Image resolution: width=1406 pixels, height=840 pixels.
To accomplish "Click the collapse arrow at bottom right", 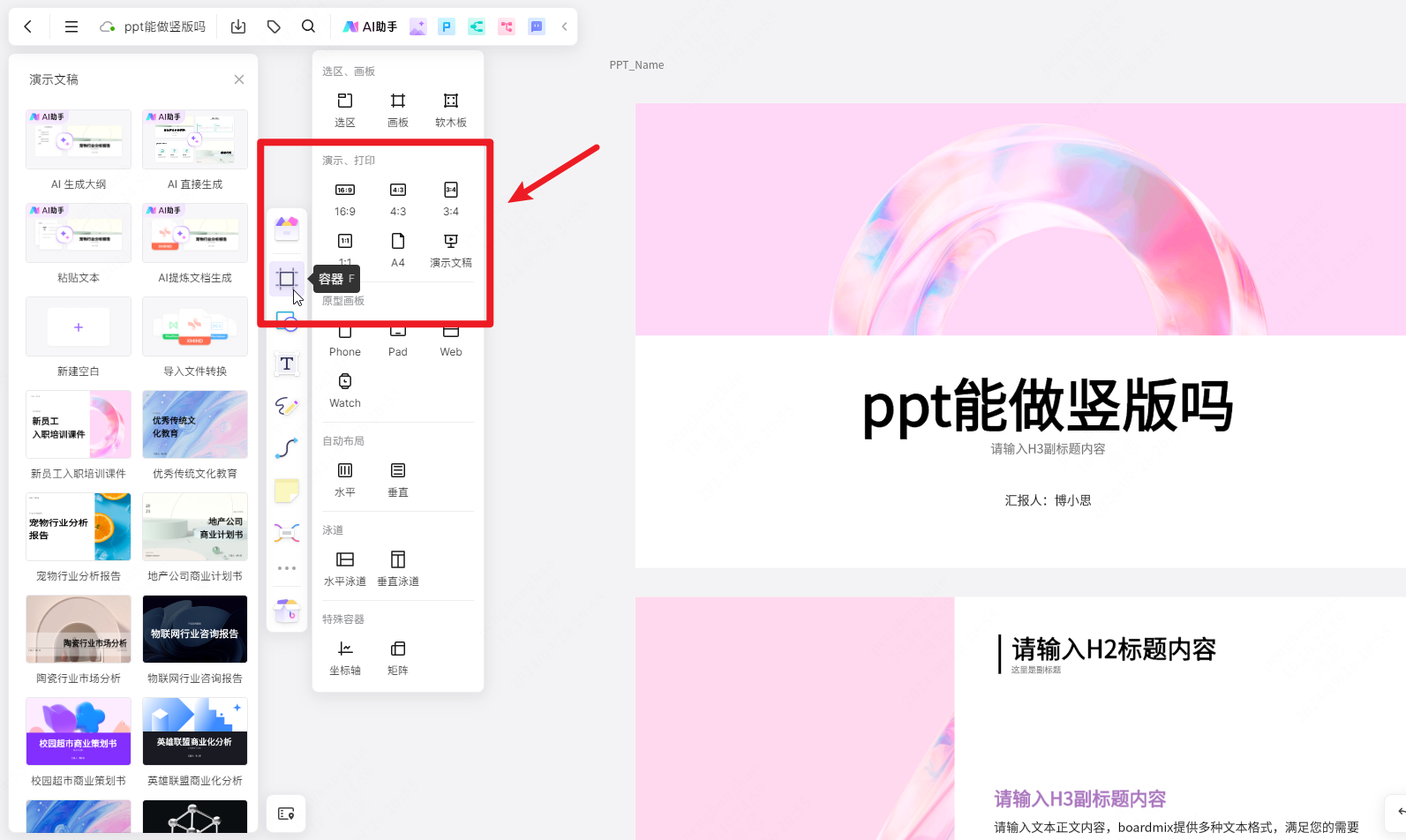I will (x=1399, y=811).
